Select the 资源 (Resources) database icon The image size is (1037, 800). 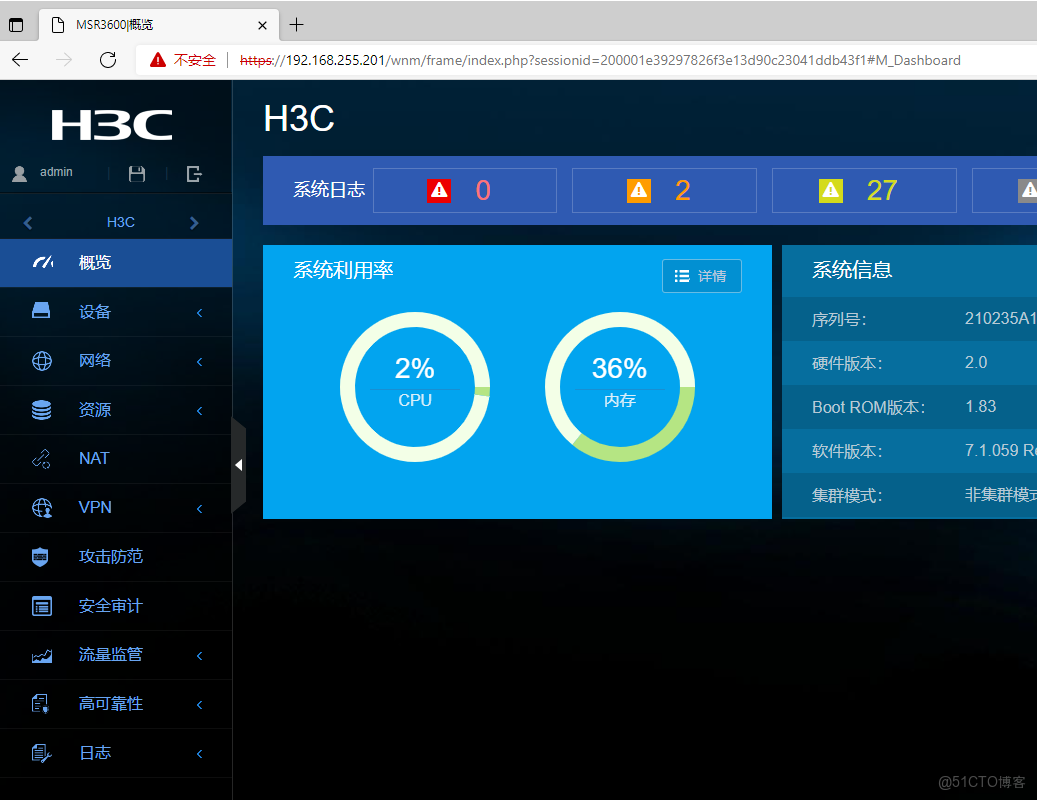[x=40, y=410]
